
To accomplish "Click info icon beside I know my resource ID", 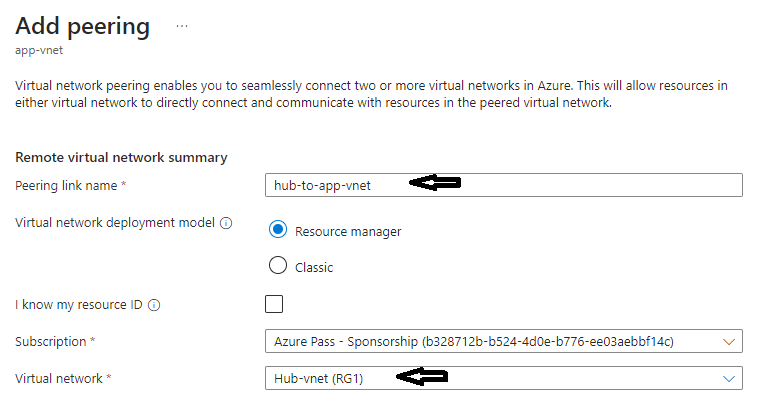I will tap(154, 305).
